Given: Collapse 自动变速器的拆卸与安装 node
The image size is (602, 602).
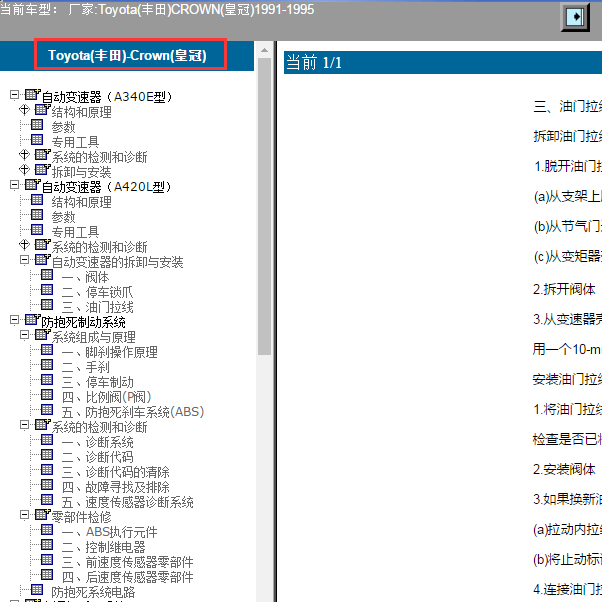Looking at the screenshot, I should [x=25, y=260].
